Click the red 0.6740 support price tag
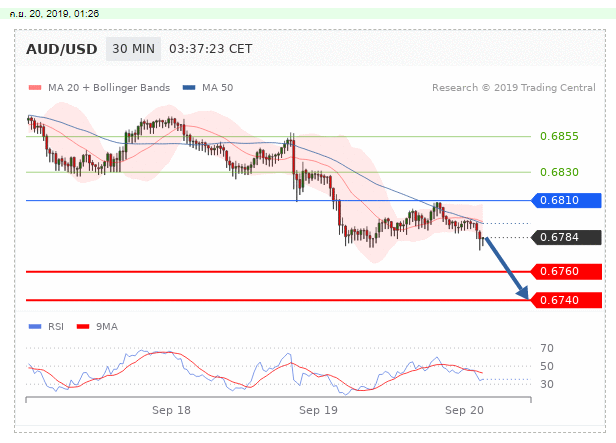 [566, 300]
